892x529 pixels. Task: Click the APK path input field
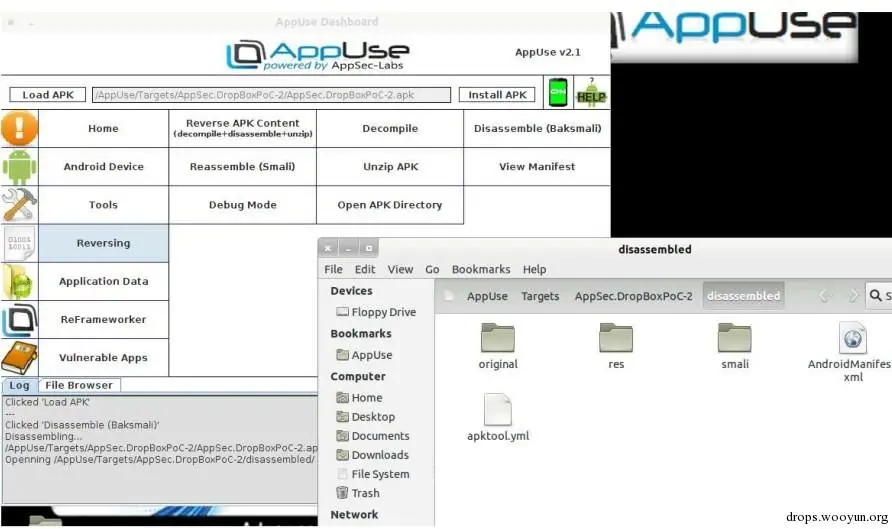tap(271, 95)
